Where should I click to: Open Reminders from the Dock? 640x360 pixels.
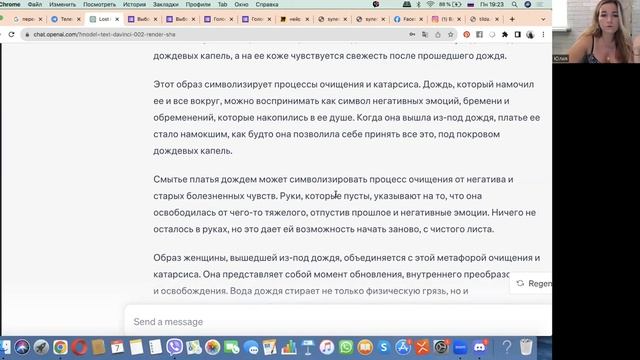click(156, 347)
